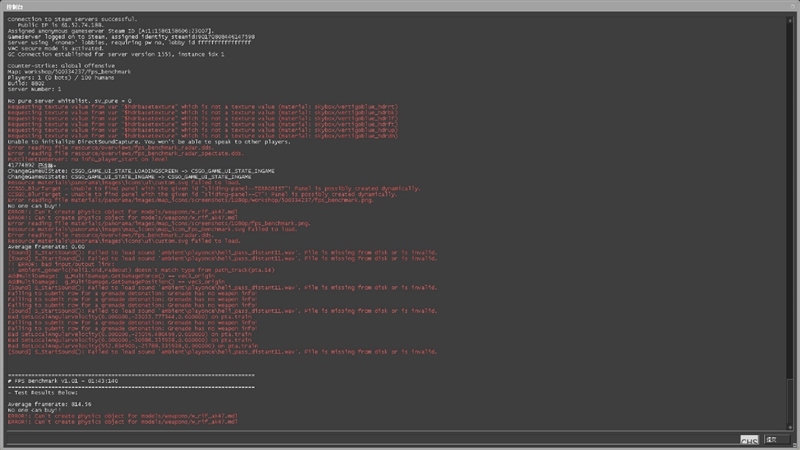
Task: Click the console window resize grip
Action: pos(794,445)
